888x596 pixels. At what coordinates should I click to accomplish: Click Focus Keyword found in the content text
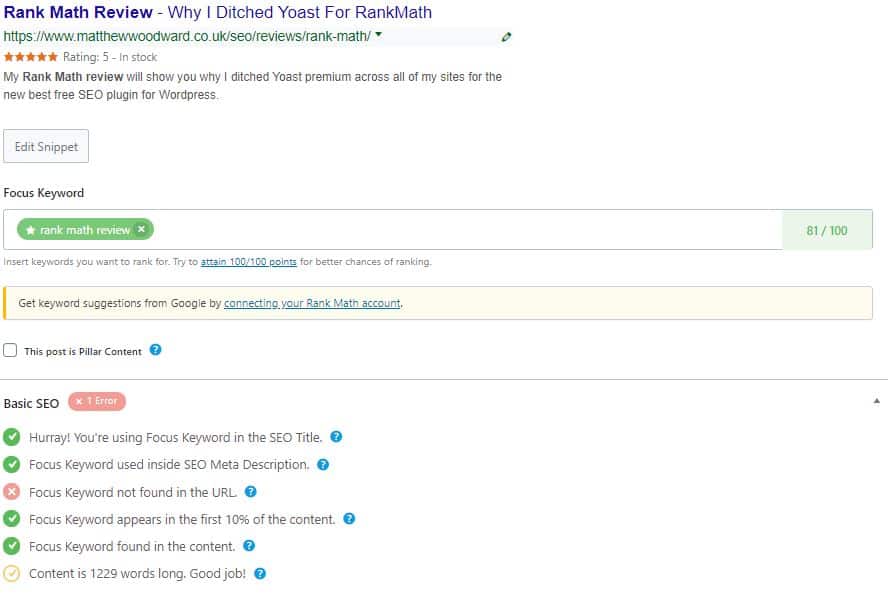[x=131, y=546]
